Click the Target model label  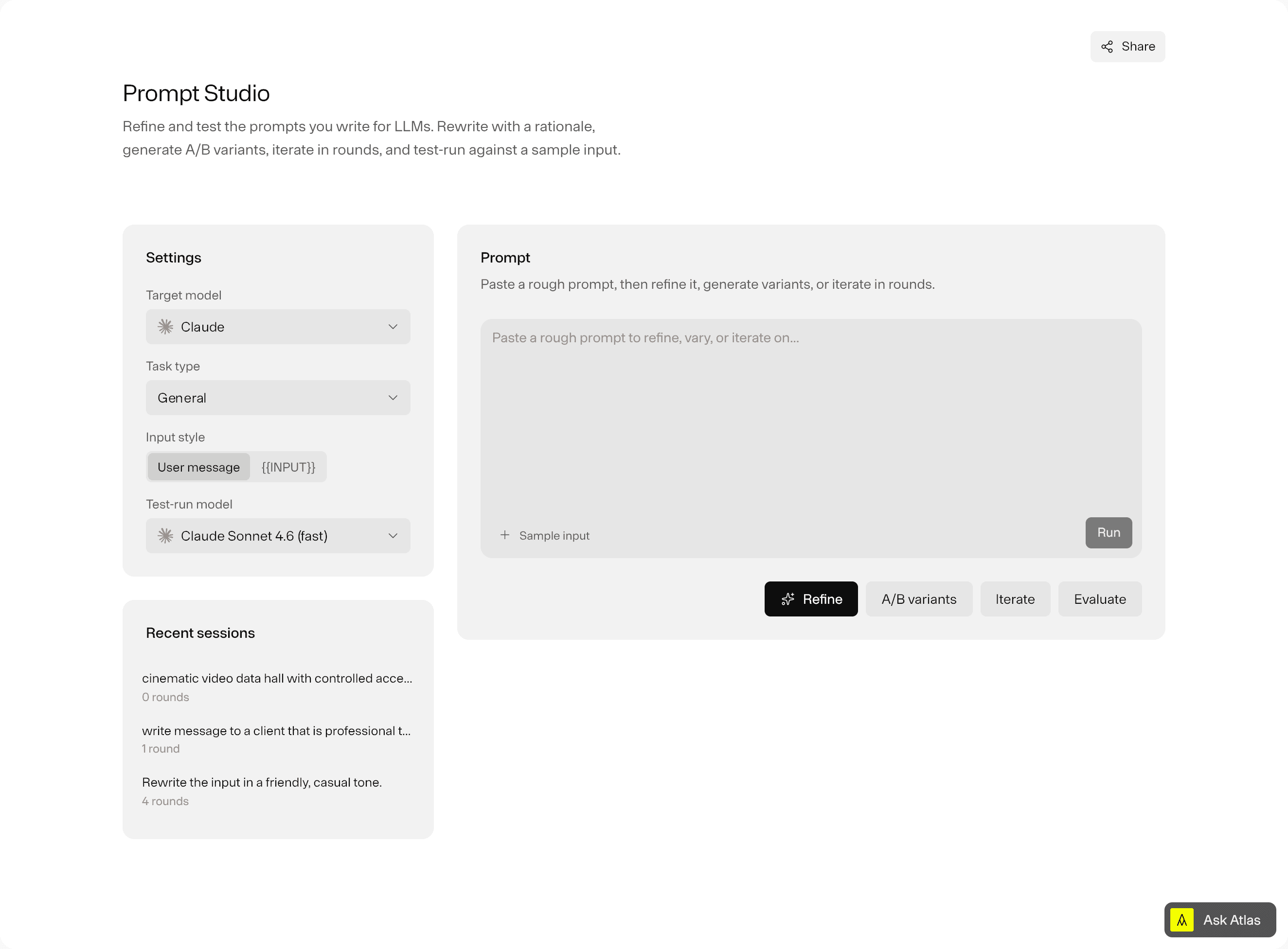183,295
